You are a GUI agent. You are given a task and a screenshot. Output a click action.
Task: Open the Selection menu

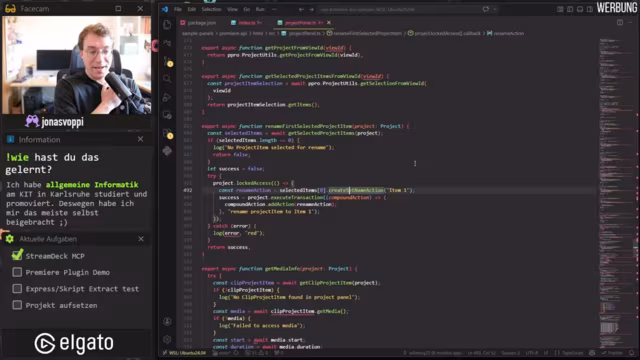click(x=211, y=9)
